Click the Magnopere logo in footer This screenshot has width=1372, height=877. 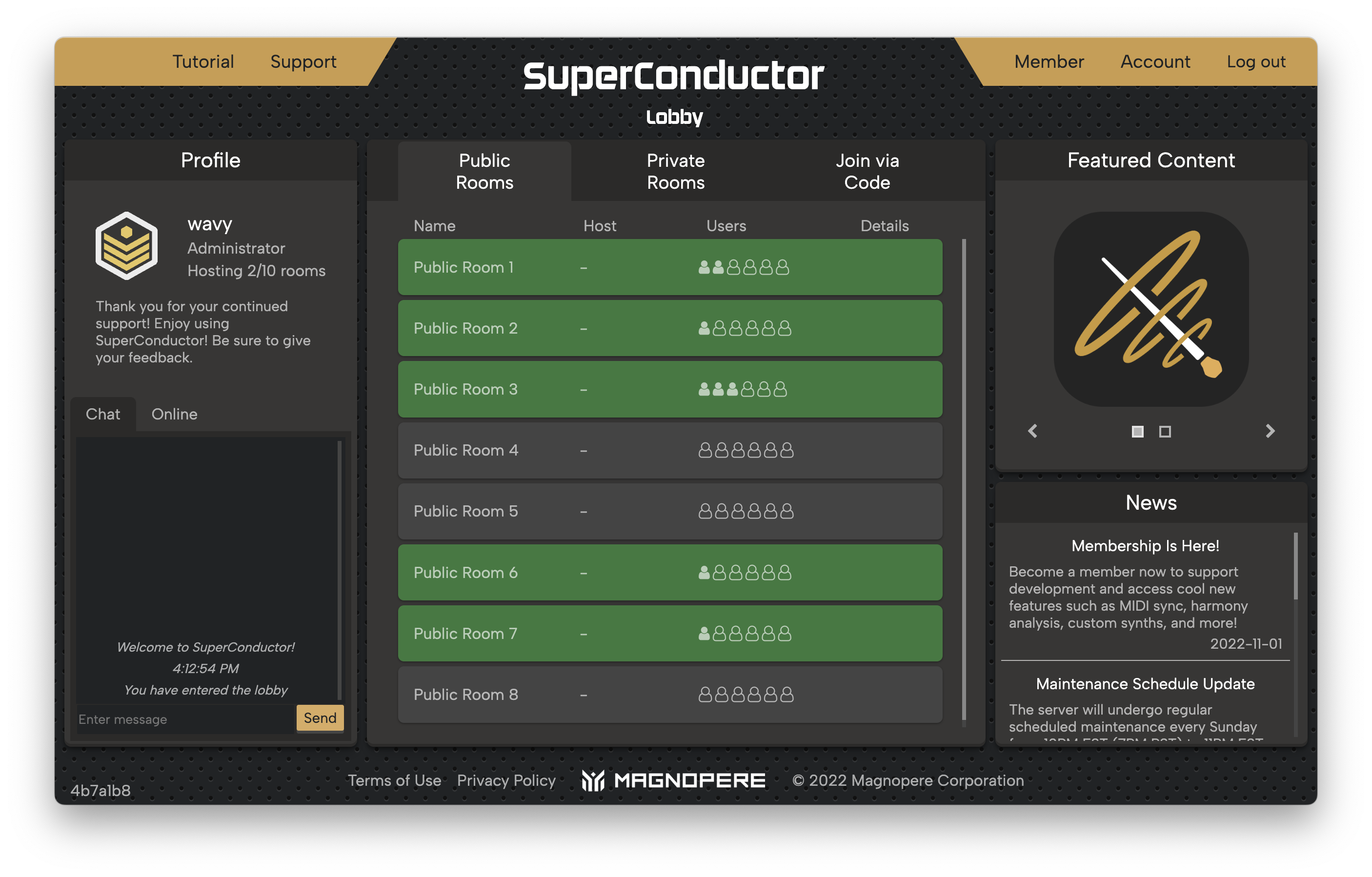[673, 780]
